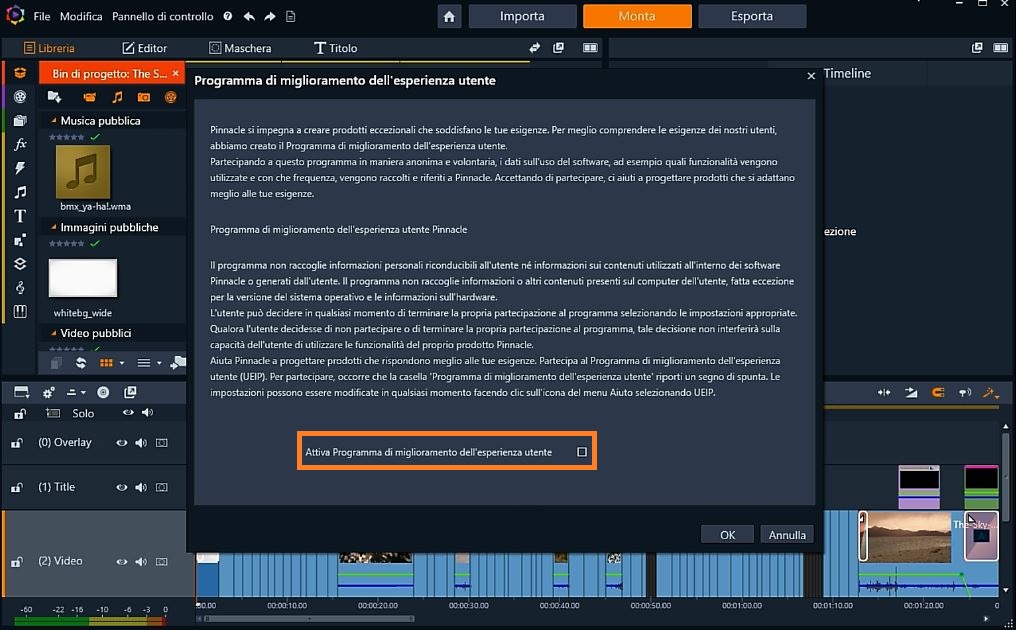Open the film reel media sidebar icon

(x=20, y=97)
